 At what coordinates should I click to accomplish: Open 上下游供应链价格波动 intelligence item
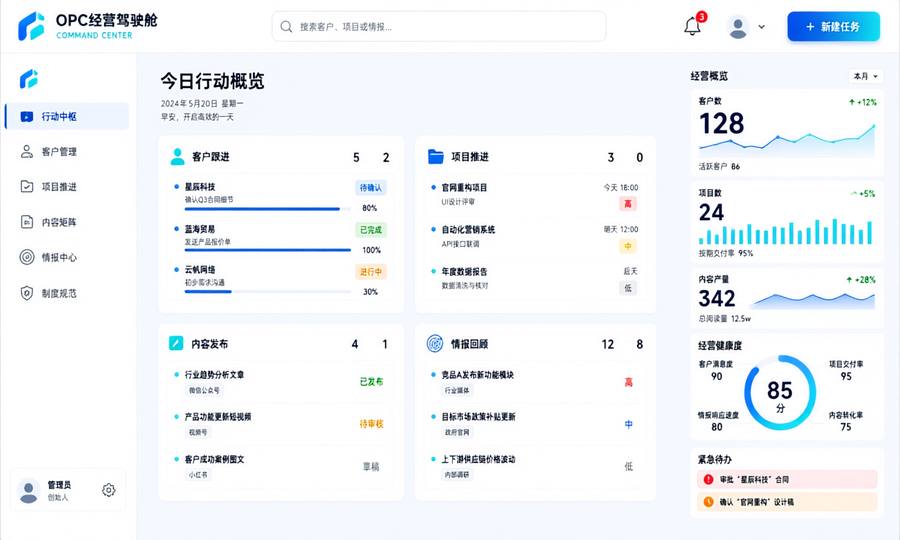(x=537, y=467)
